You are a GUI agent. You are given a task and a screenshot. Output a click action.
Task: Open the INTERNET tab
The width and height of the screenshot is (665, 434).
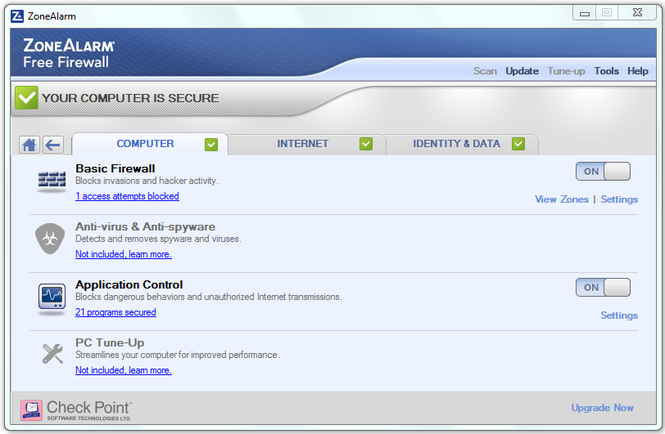(x=306, y=144)
